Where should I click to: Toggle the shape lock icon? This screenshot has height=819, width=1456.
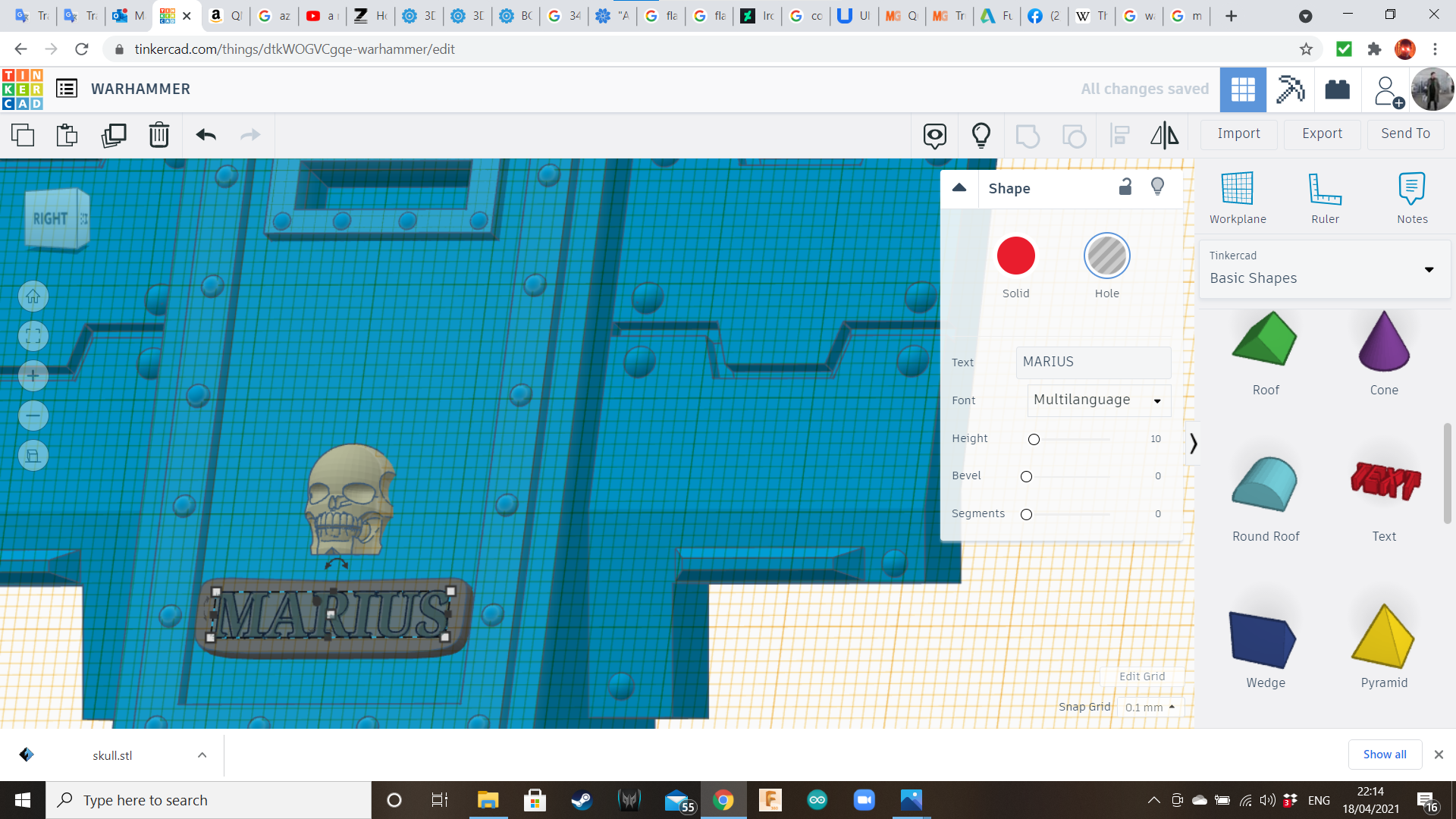[x=1125, y=187]
